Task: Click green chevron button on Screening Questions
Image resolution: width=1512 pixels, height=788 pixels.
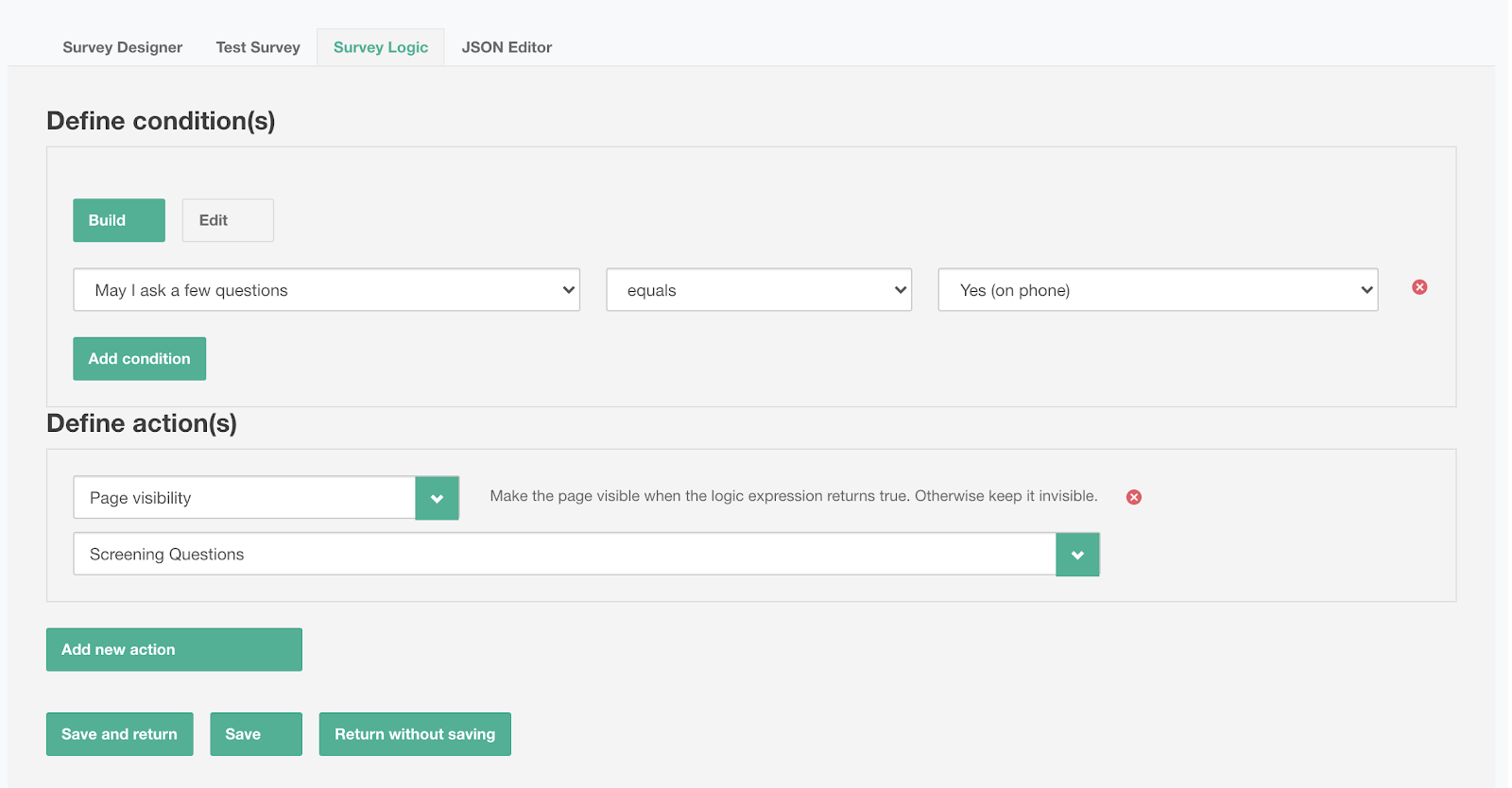Action: pos(1077,555)
